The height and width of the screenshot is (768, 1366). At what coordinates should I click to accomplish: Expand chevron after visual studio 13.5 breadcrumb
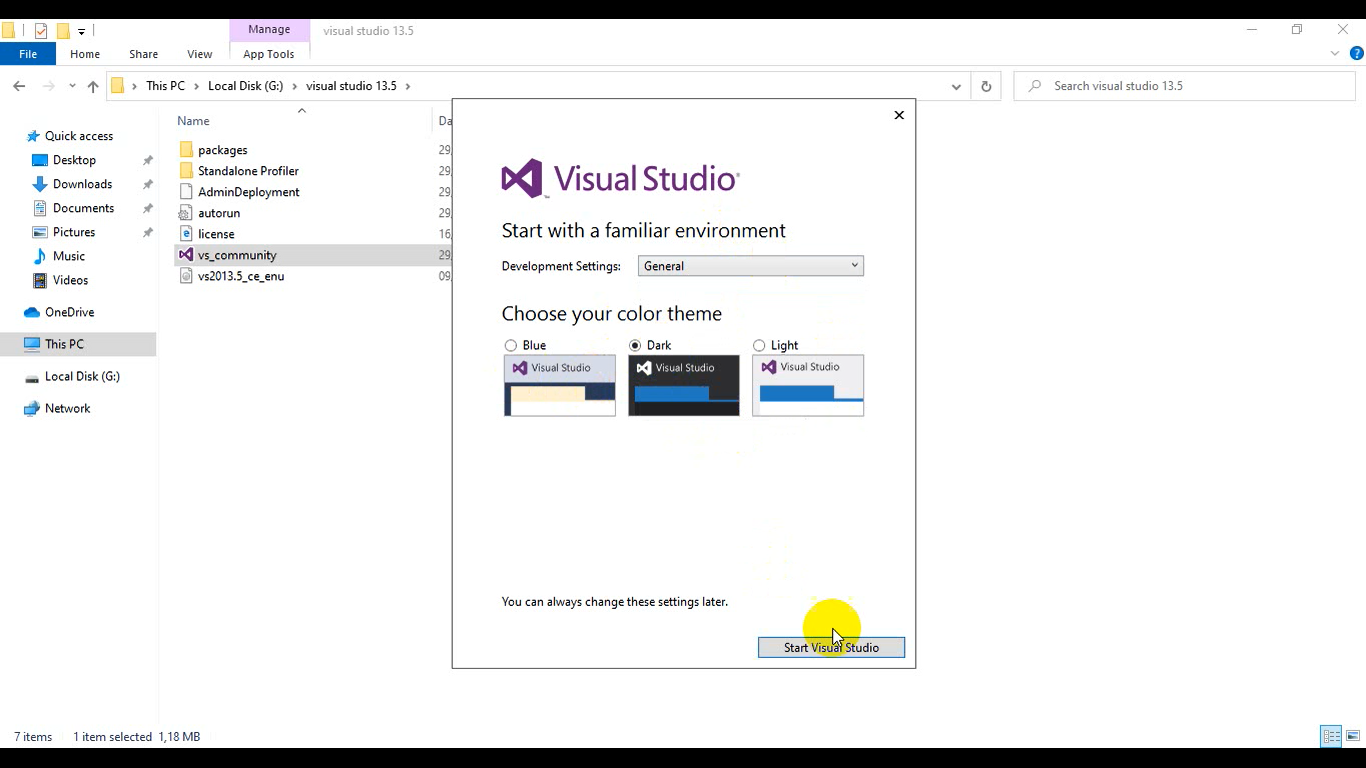[408, 86]
